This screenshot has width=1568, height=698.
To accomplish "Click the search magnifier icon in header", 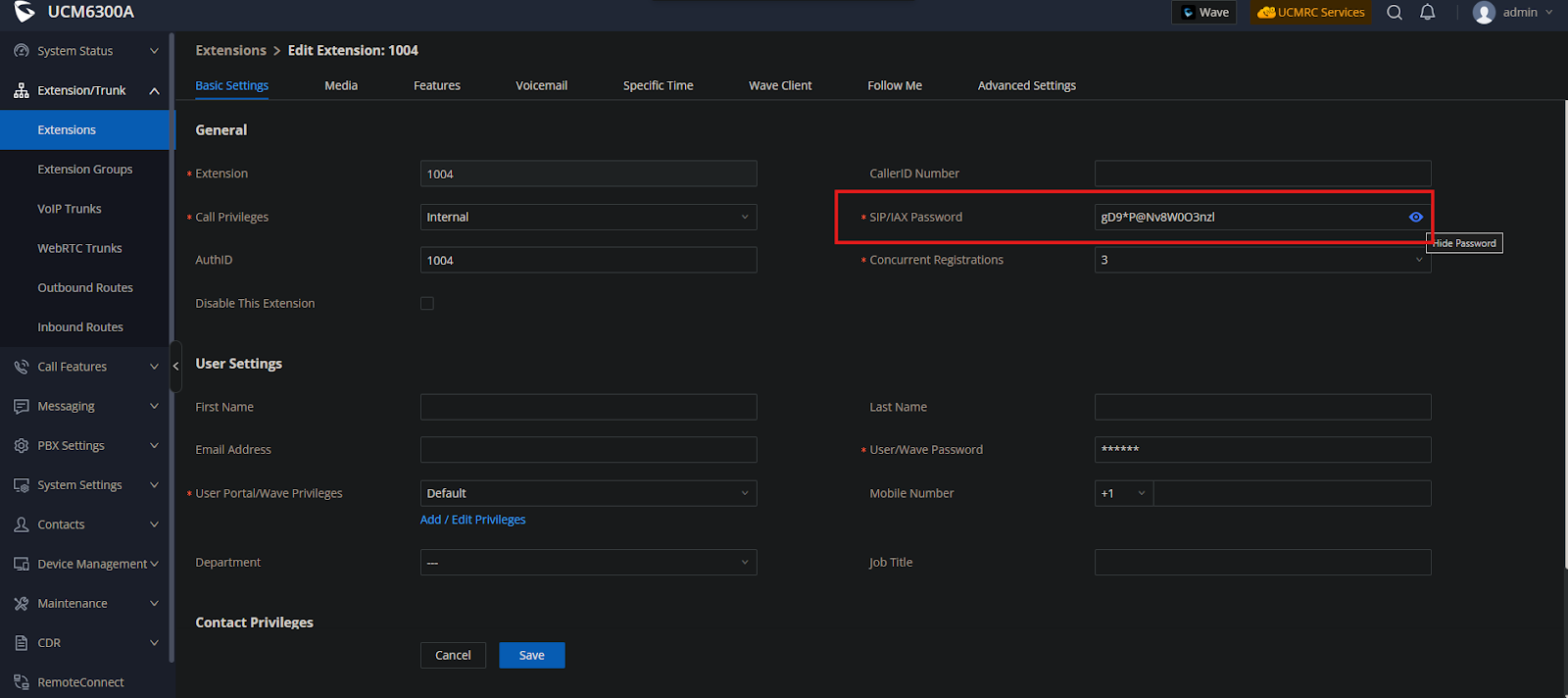I will coord(1395,13).
